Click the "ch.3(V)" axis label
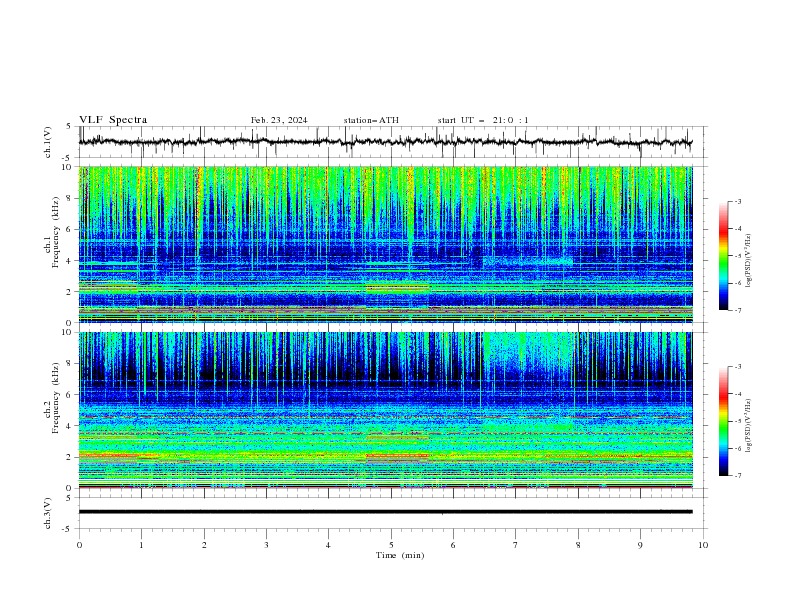 point(48,513)
